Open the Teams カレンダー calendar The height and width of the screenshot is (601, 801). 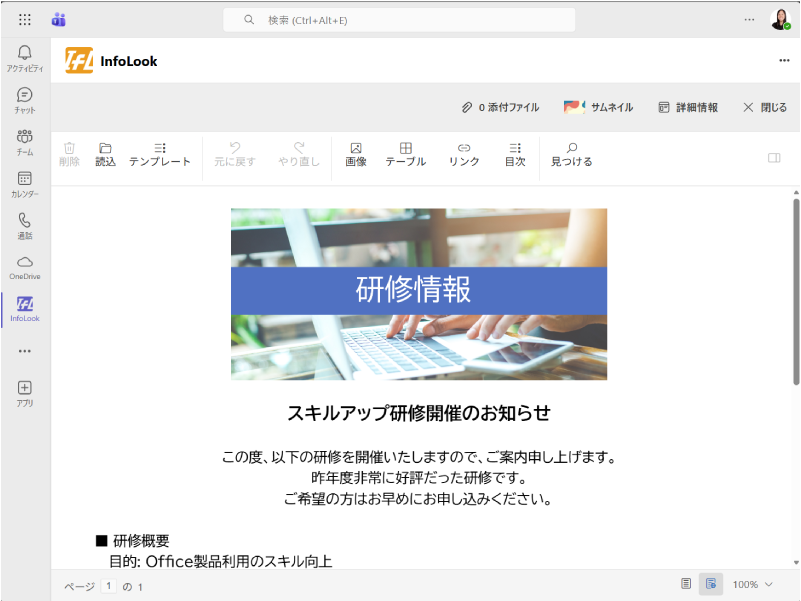point(25,184)
